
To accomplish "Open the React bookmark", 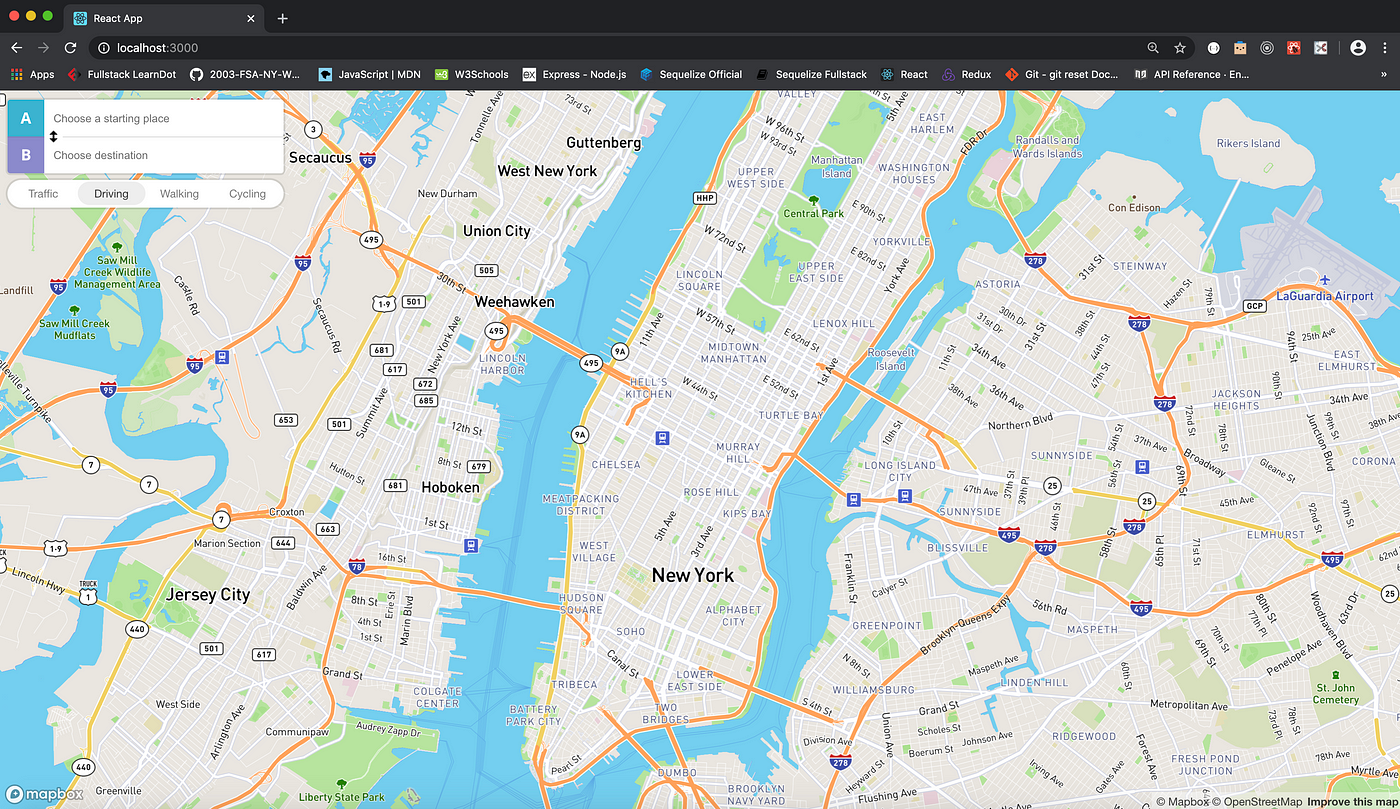I will click(904, 74).
